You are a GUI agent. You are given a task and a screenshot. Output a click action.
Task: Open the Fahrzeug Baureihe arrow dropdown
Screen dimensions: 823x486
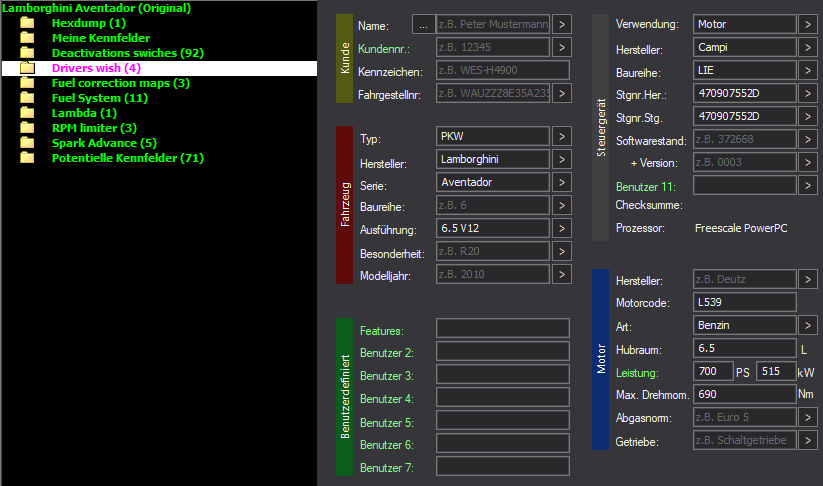click(x=562, y=205)
